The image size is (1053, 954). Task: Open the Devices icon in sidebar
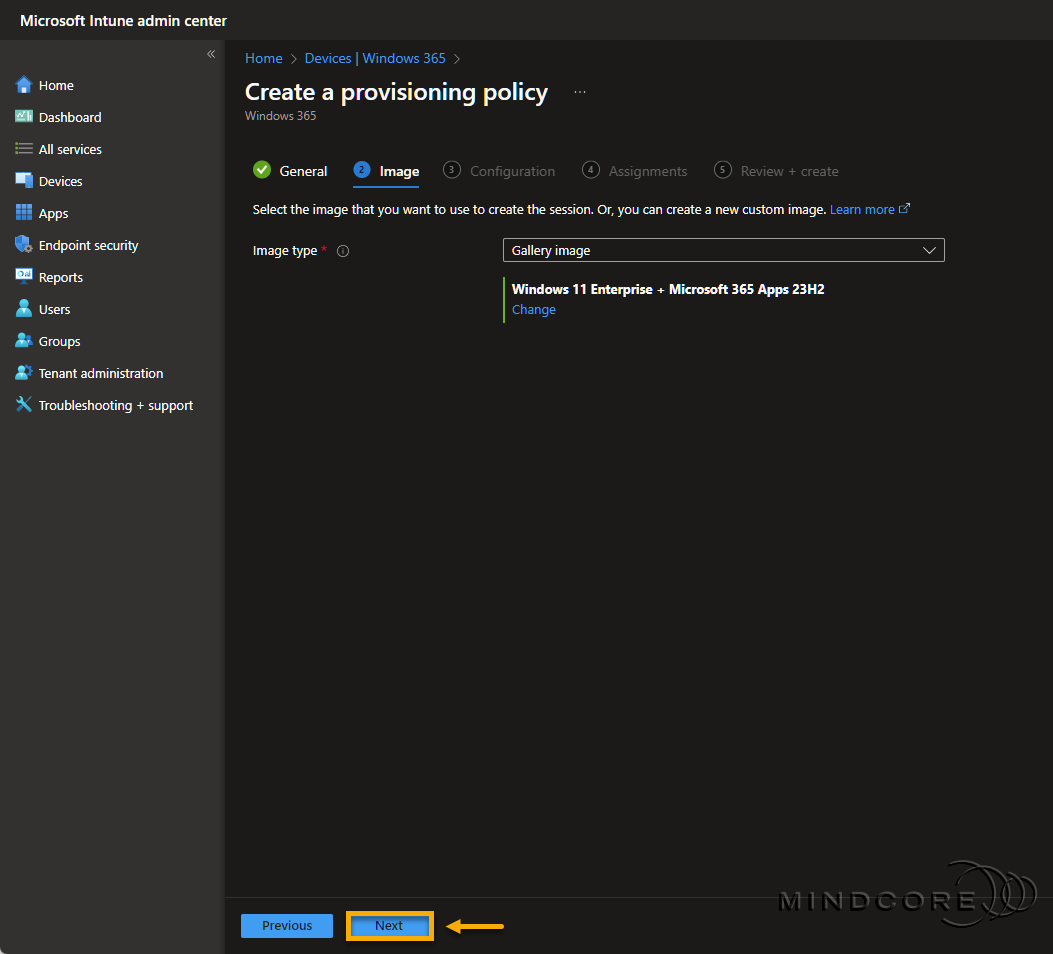24,181
